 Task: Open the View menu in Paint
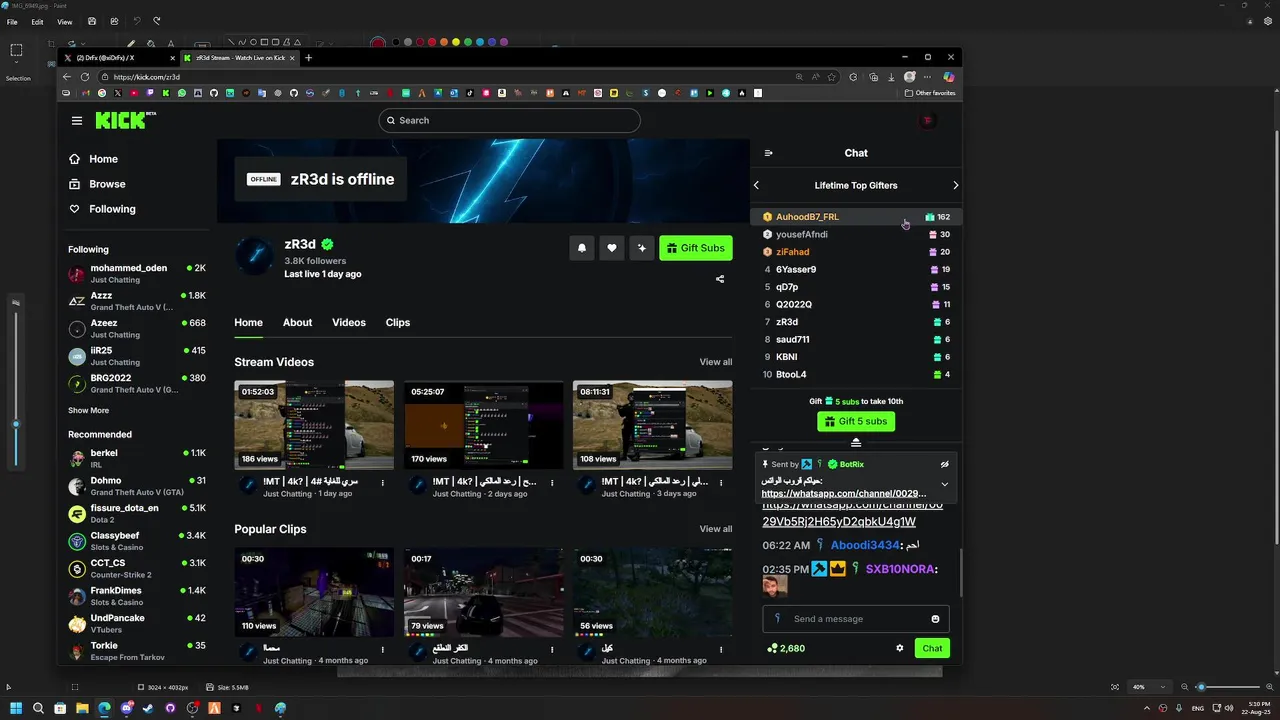pos(64,21)
